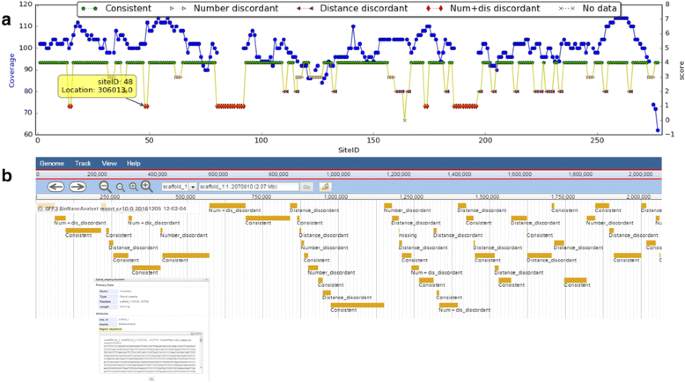Open the Genome menu
This screenshot has width=685, height=383.
pos(52,163)
